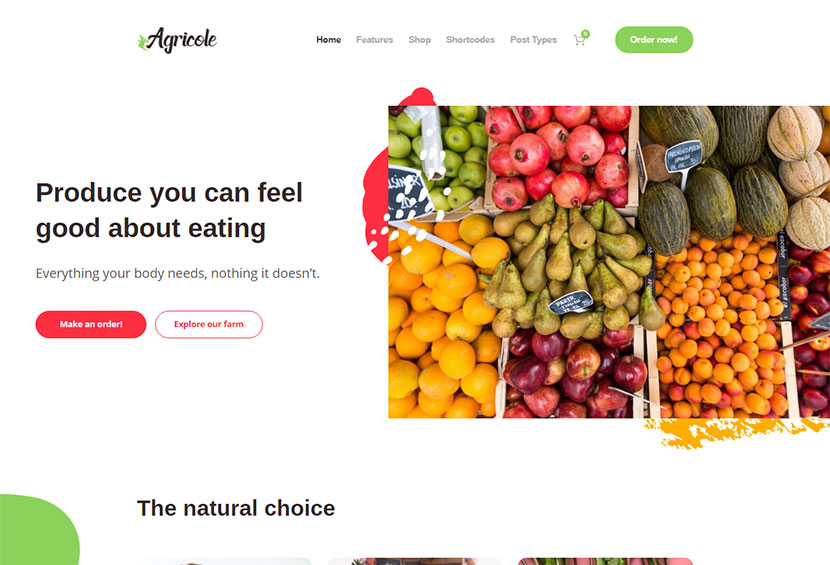Open the Home menu item

pyautogui.click(x=328, y=40)
